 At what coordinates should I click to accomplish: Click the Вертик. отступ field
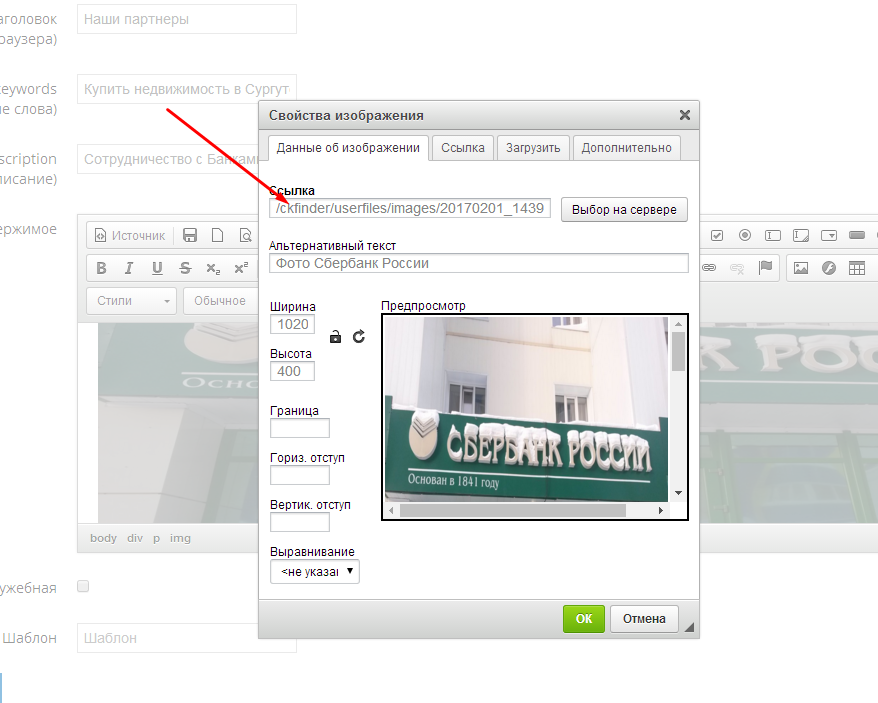(x=300, y=522)
